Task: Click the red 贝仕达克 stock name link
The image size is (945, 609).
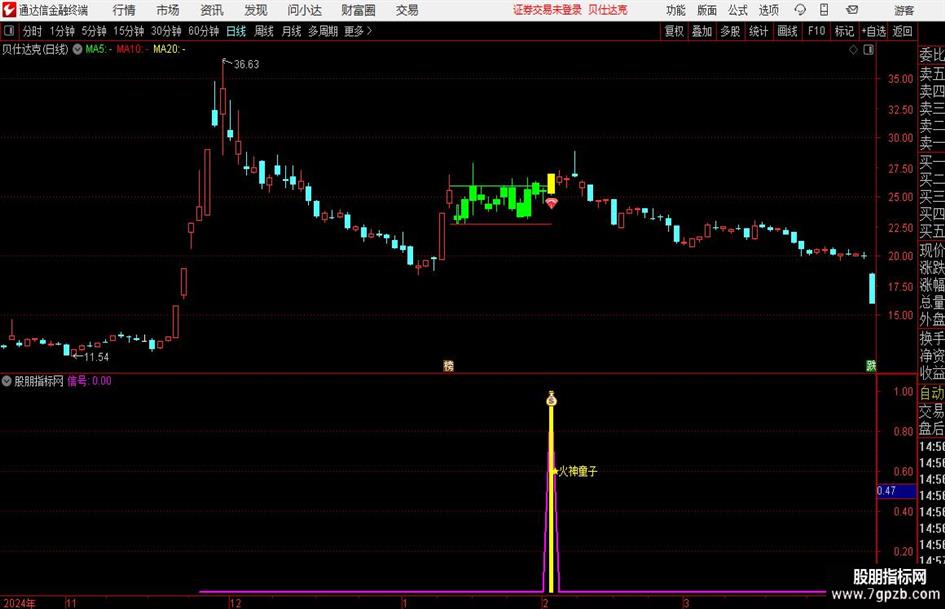Action: click(x=608, y=10)
